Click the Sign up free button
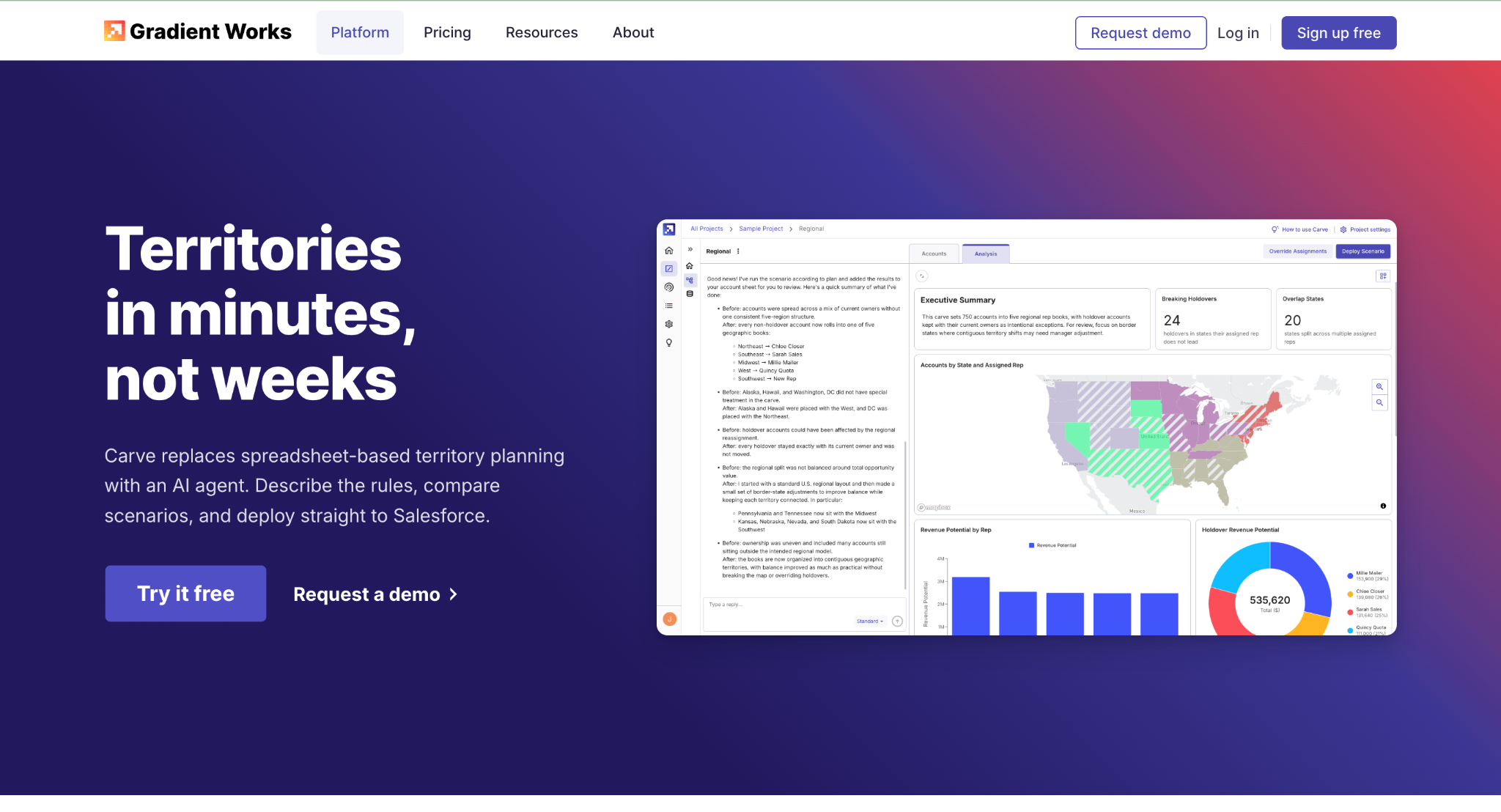1501x812 pixels. pos(1339,33)
